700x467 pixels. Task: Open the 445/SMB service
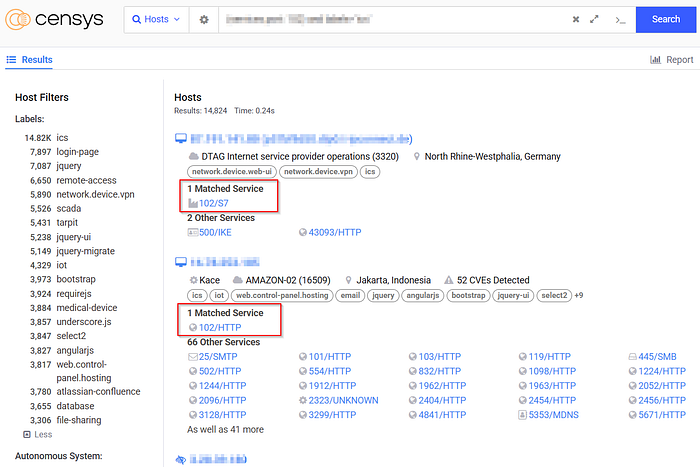point(657,357)
